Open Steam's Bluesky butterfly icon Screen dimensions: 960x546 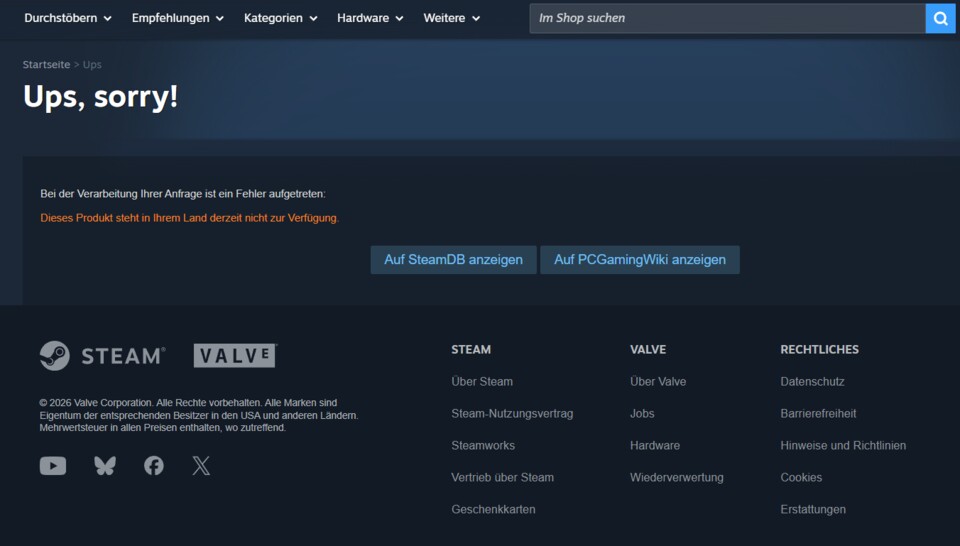point(105,466)
